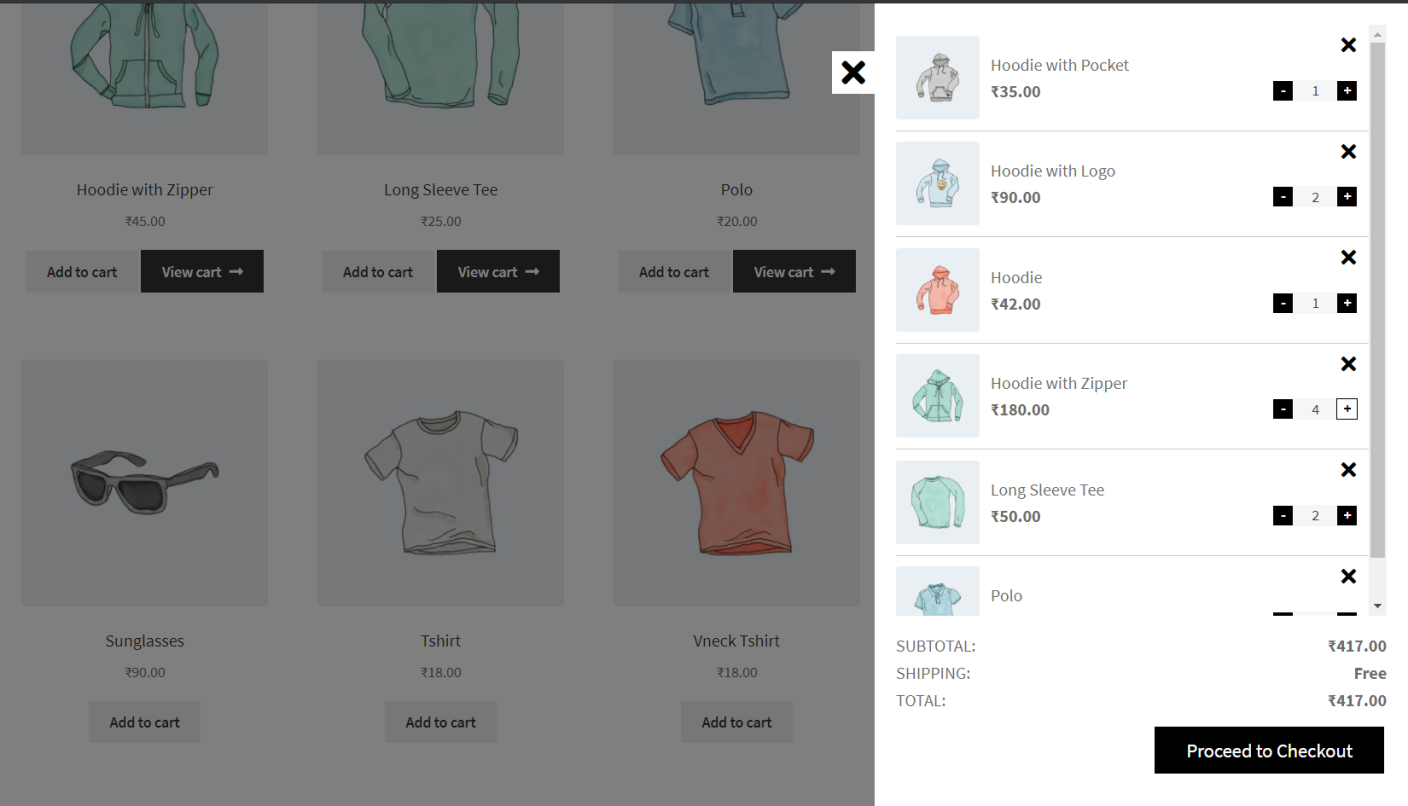Close the cart side panel
Screen dimensions: 1408x806
click(853, 72)
